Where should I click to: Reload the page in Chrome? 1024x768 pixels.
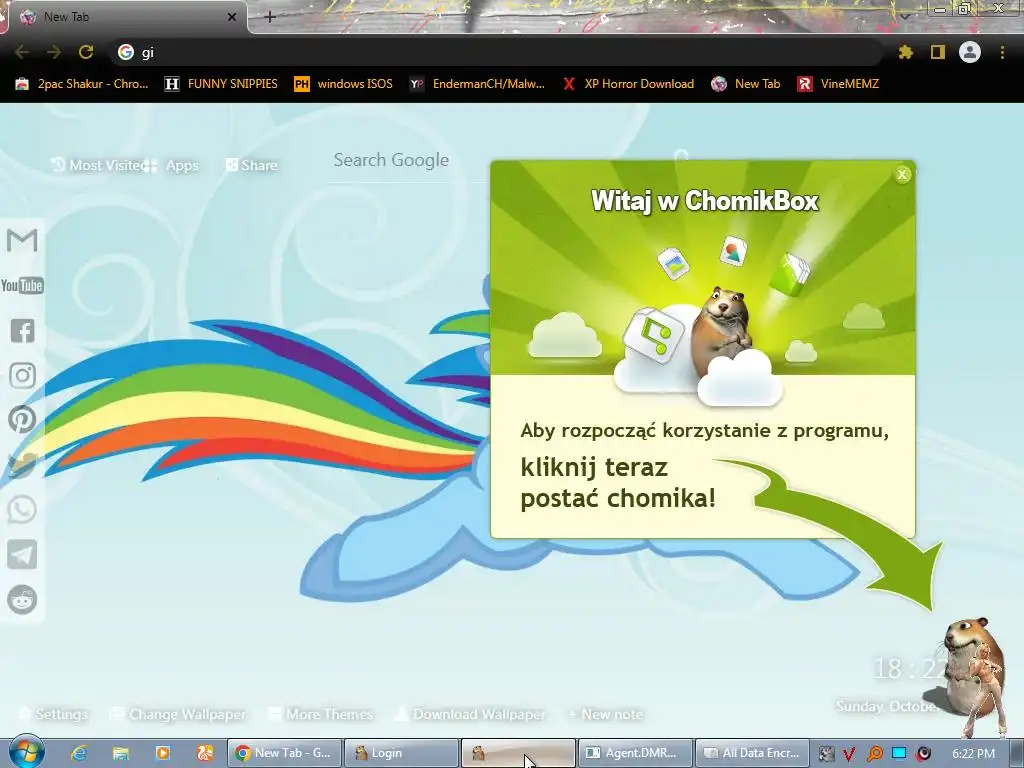86,52
